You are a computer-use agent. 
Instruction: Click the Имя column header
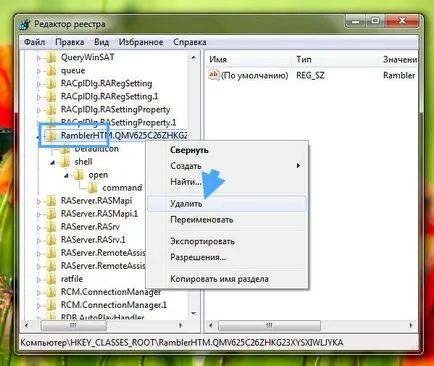coord(248,60)
